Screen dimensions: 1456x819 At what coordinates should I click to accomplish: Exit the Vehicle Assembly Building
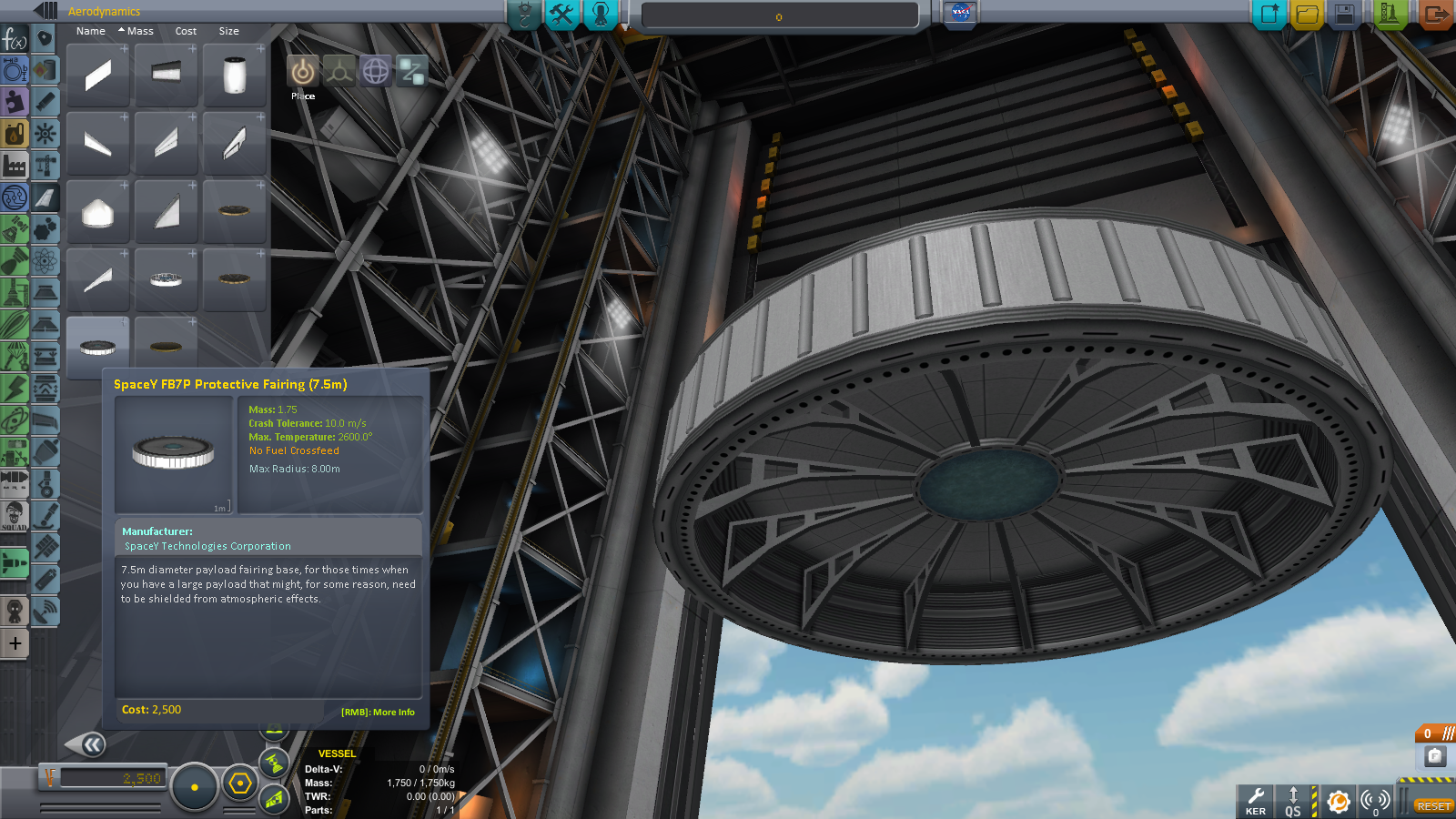(x=1435, y=14)
